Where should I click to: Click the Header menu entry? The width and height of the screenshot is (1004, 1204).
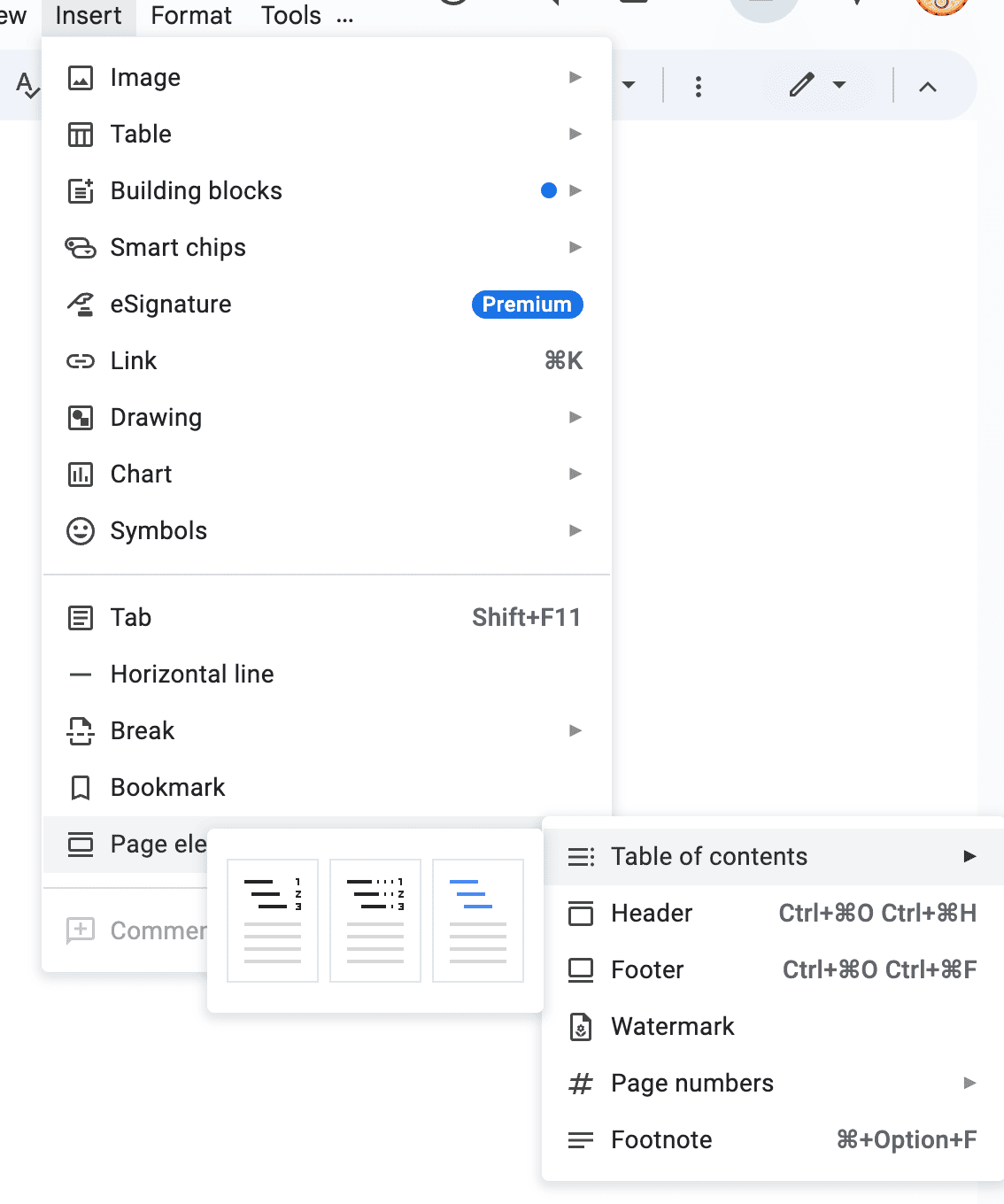click(651, 913)
